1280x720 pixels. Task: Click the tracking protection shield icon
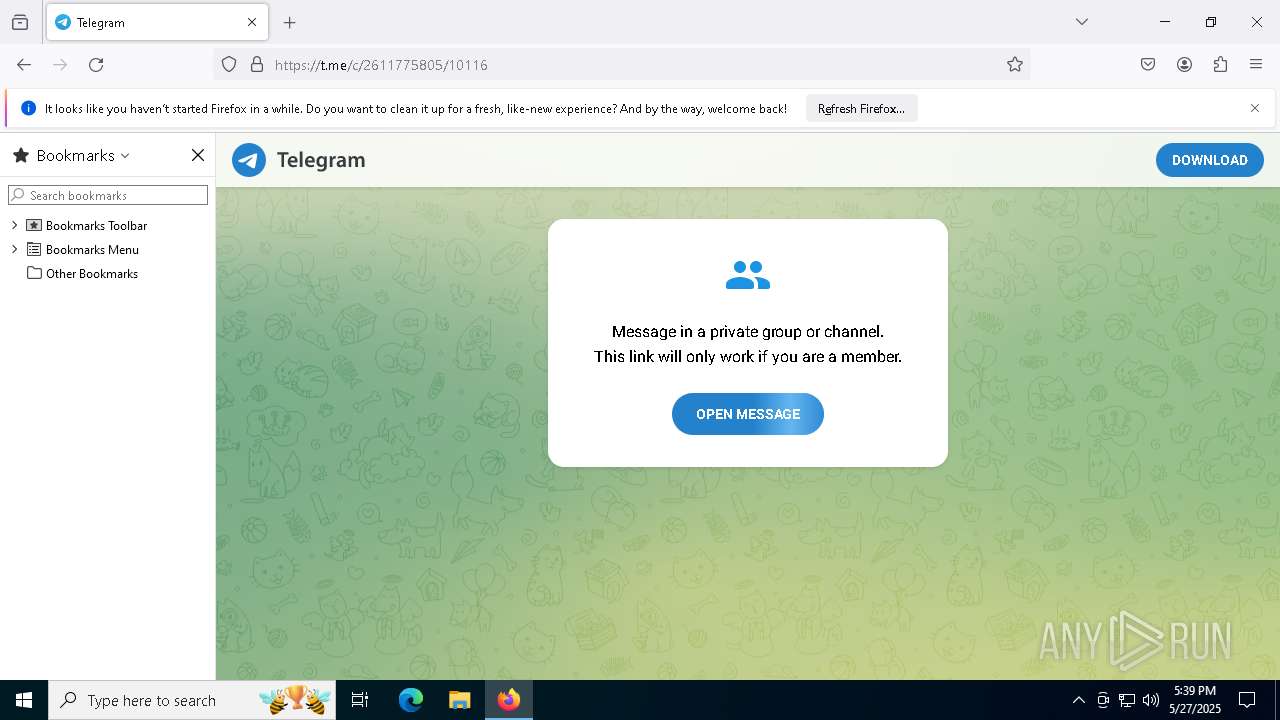pos(229,65)
